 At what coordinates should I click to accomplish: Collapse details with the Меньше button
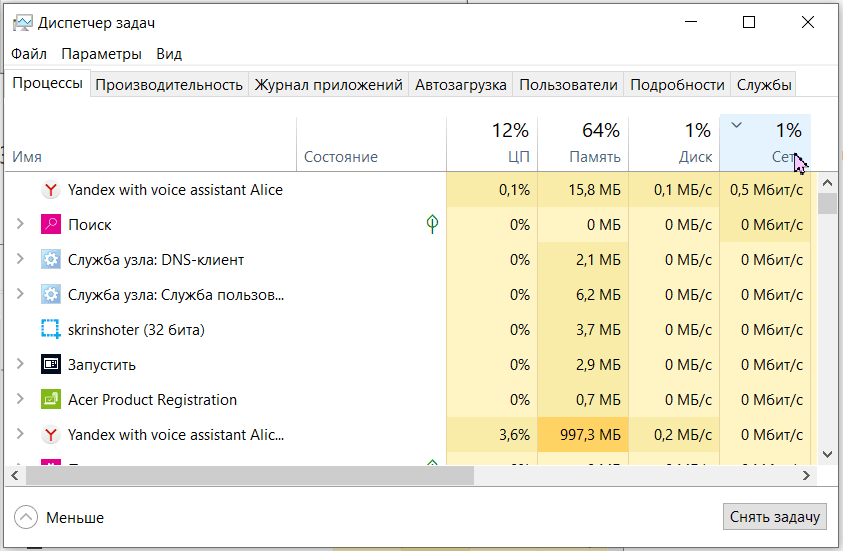[60, 517]
